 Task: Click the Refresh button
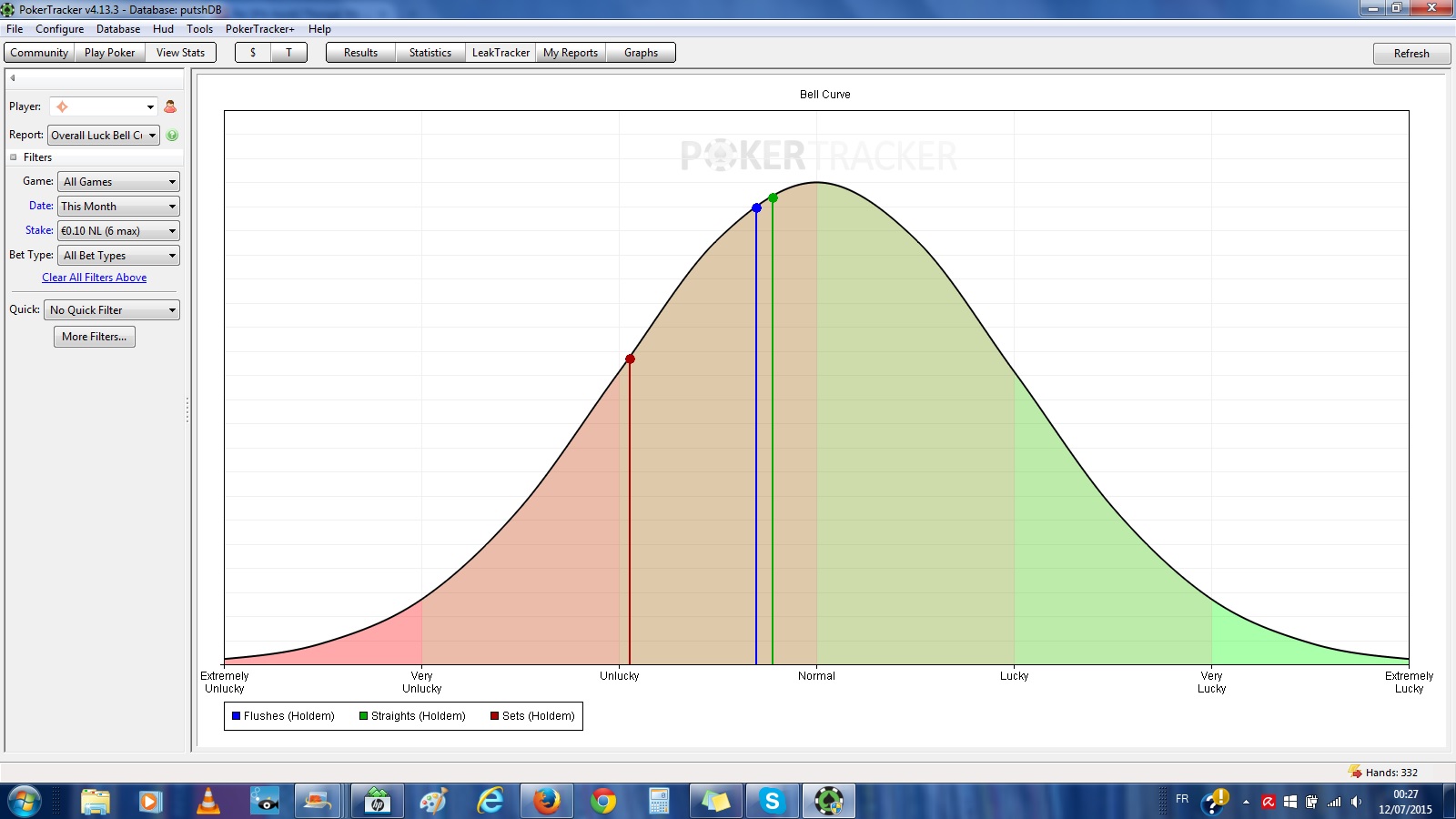point(1411,54)
